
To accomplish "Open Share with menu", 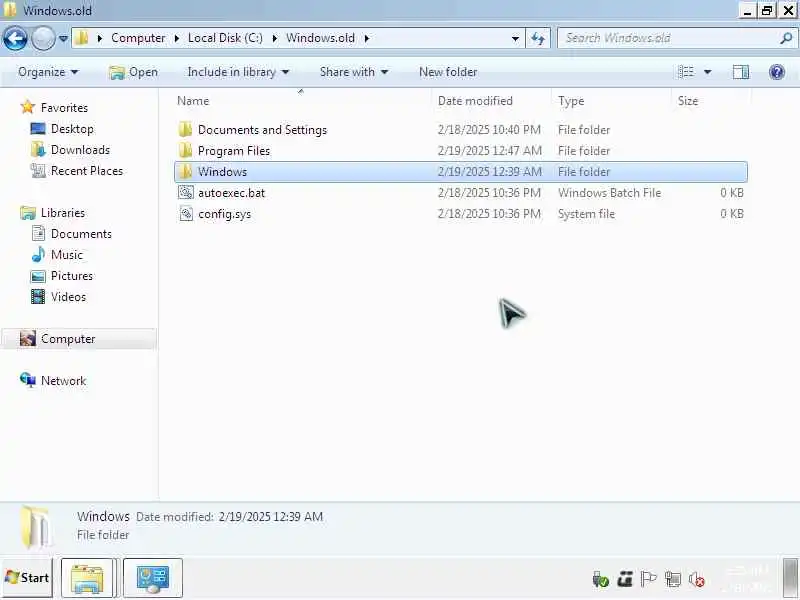I will tap(354, 72).
